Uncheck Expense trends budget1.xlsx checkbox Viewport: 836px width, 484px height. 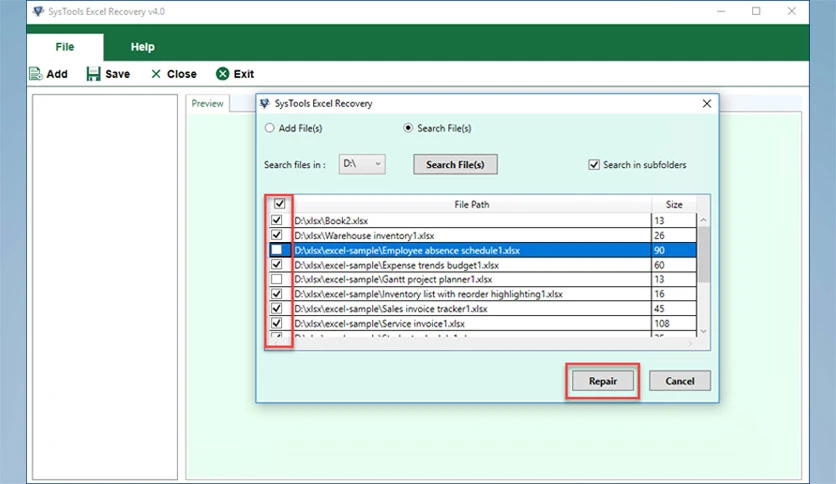pyautogui.click(x=277, y=264)
